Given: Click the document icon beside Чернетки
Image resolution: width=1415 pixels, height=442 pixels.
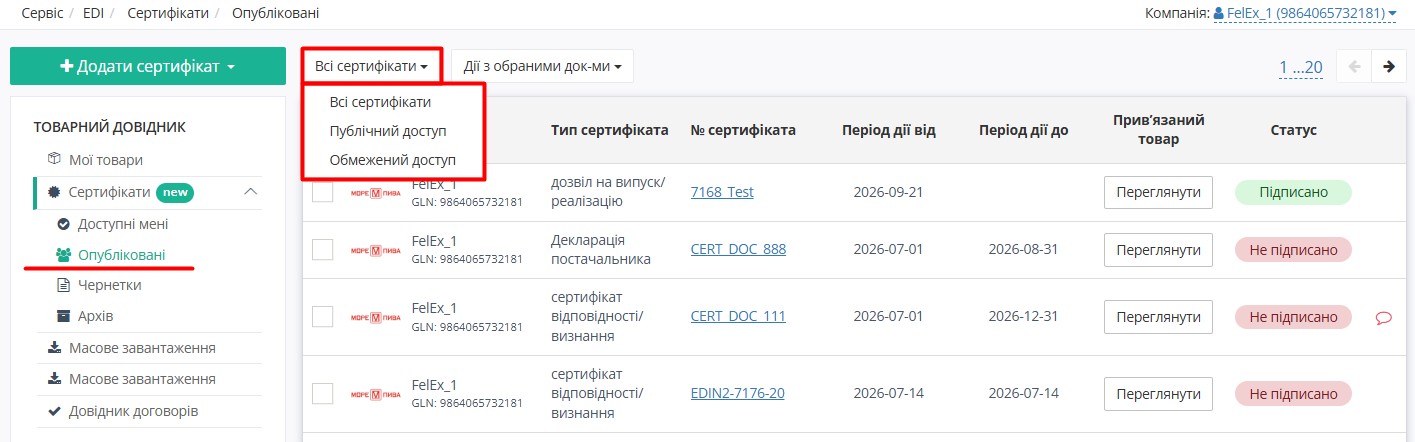Looking at the screenshot, I should click(64, 285).
